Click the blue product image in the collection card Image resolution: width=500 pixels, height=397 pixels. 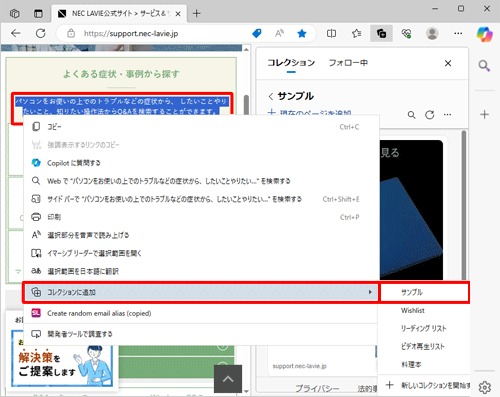click(x=411, y=210)
